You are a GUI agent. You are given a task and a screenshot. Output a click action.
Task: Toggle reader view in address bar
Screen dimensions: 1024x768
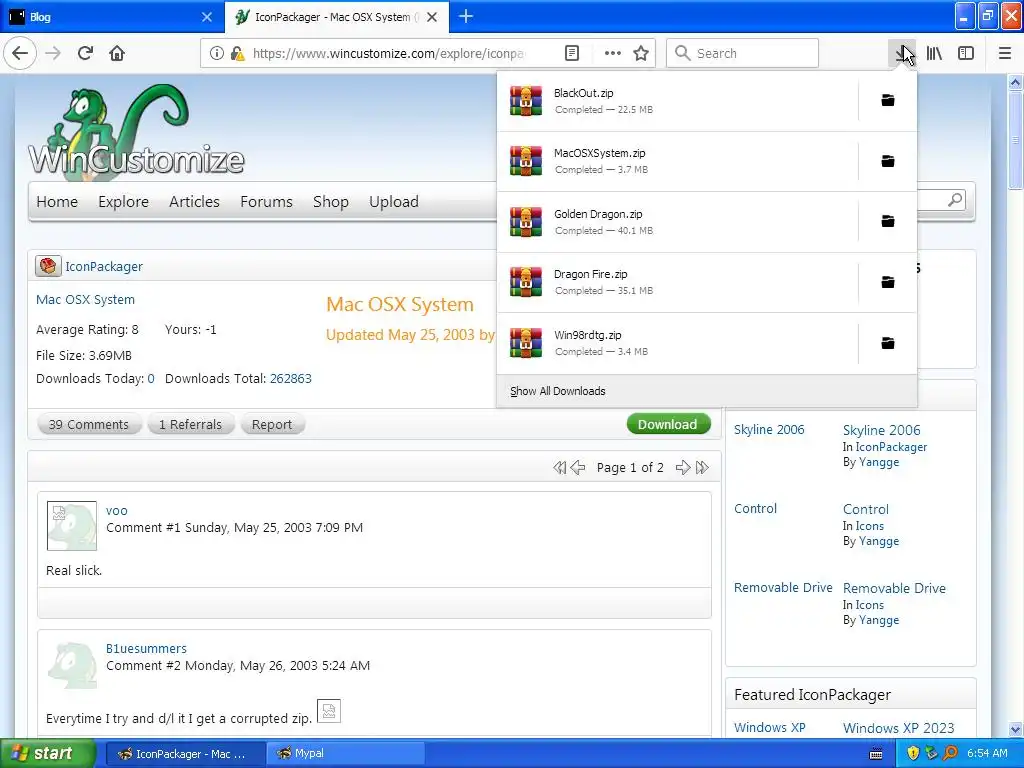(571, 54)
